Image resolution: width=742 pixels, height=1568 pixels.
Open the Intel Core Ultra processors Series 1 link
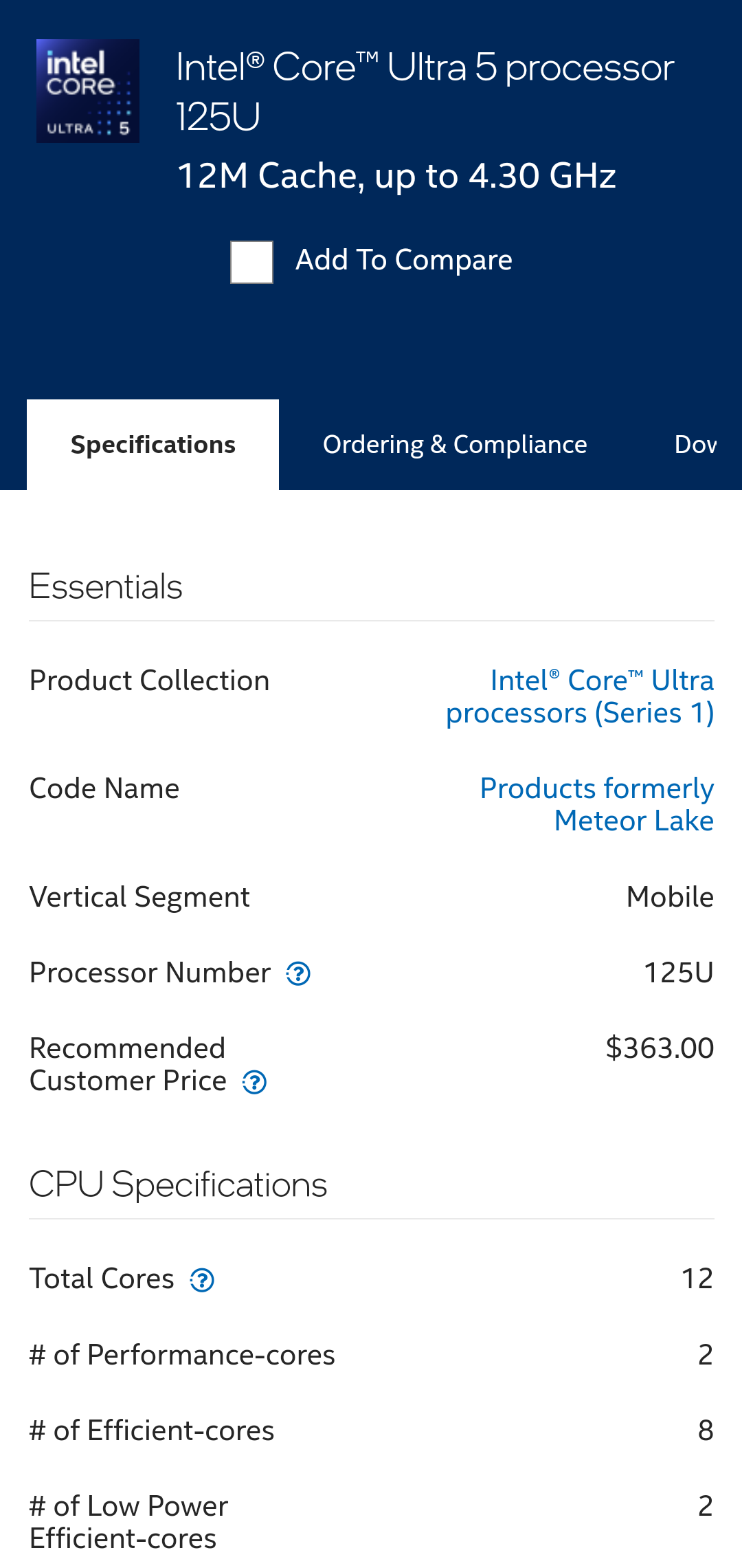pyautogui.click(x=580, y=697)
